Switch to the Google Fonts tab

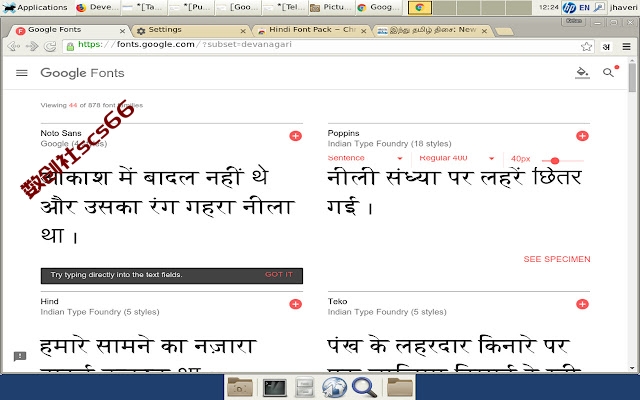(67, 30)
